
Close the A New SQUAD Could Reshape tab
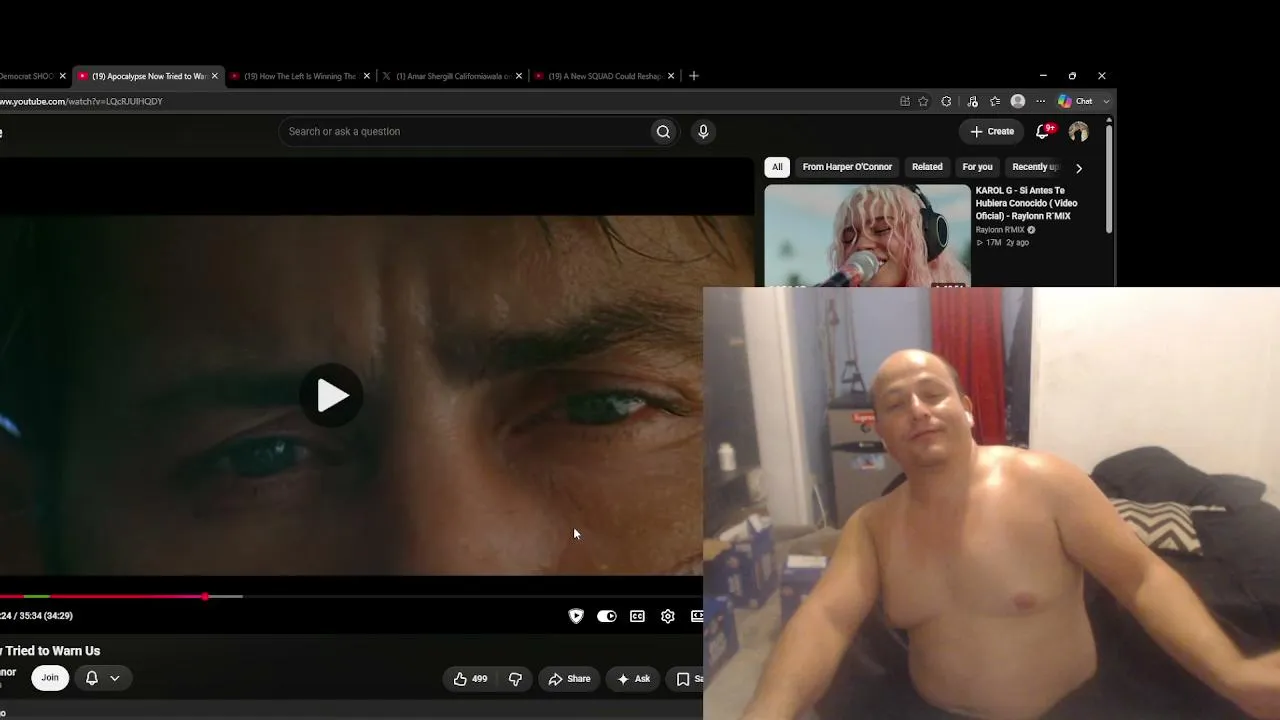[671, 76]
